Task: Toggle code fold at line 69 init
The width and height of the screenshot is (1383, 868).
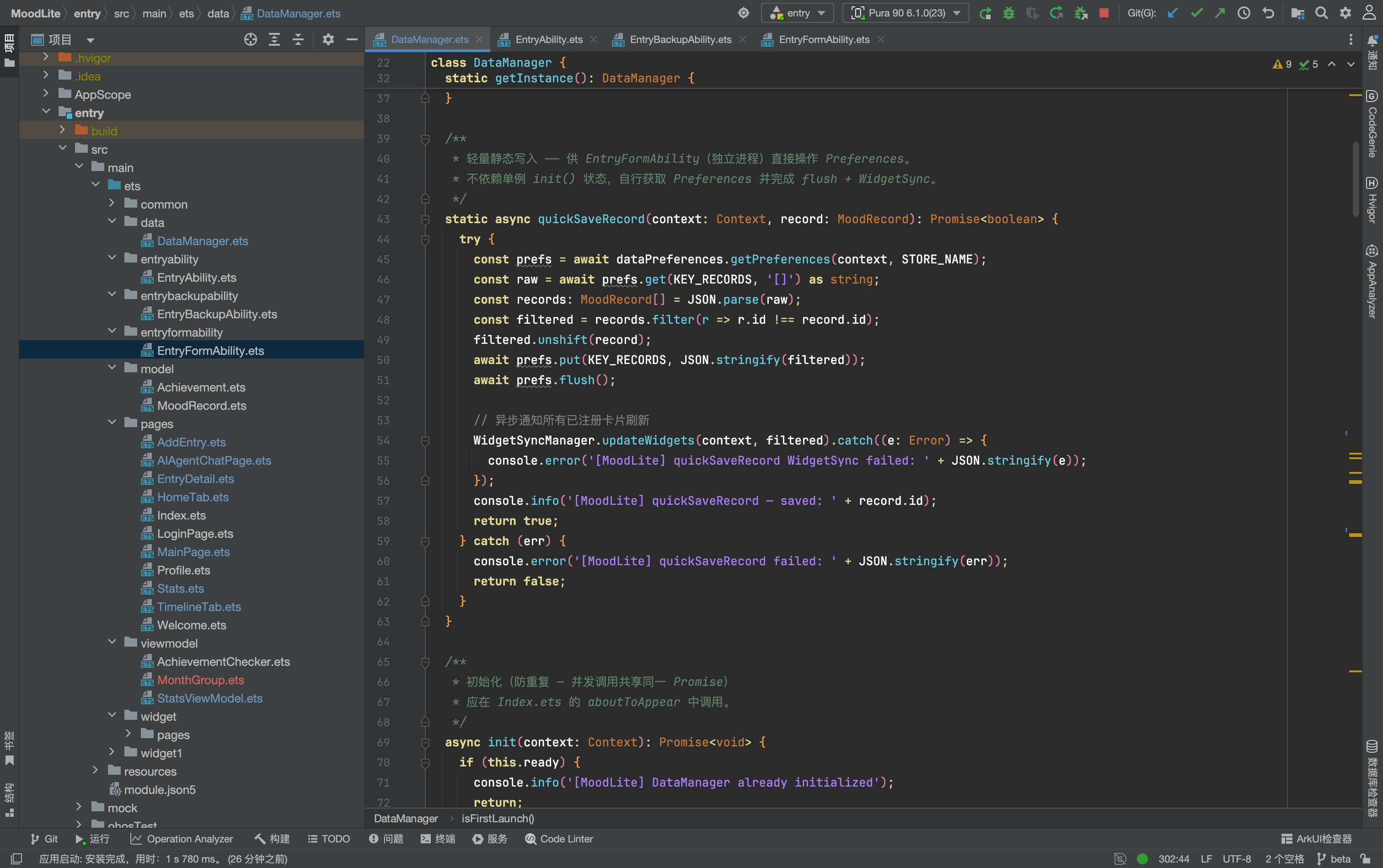Action: point(425,743)
